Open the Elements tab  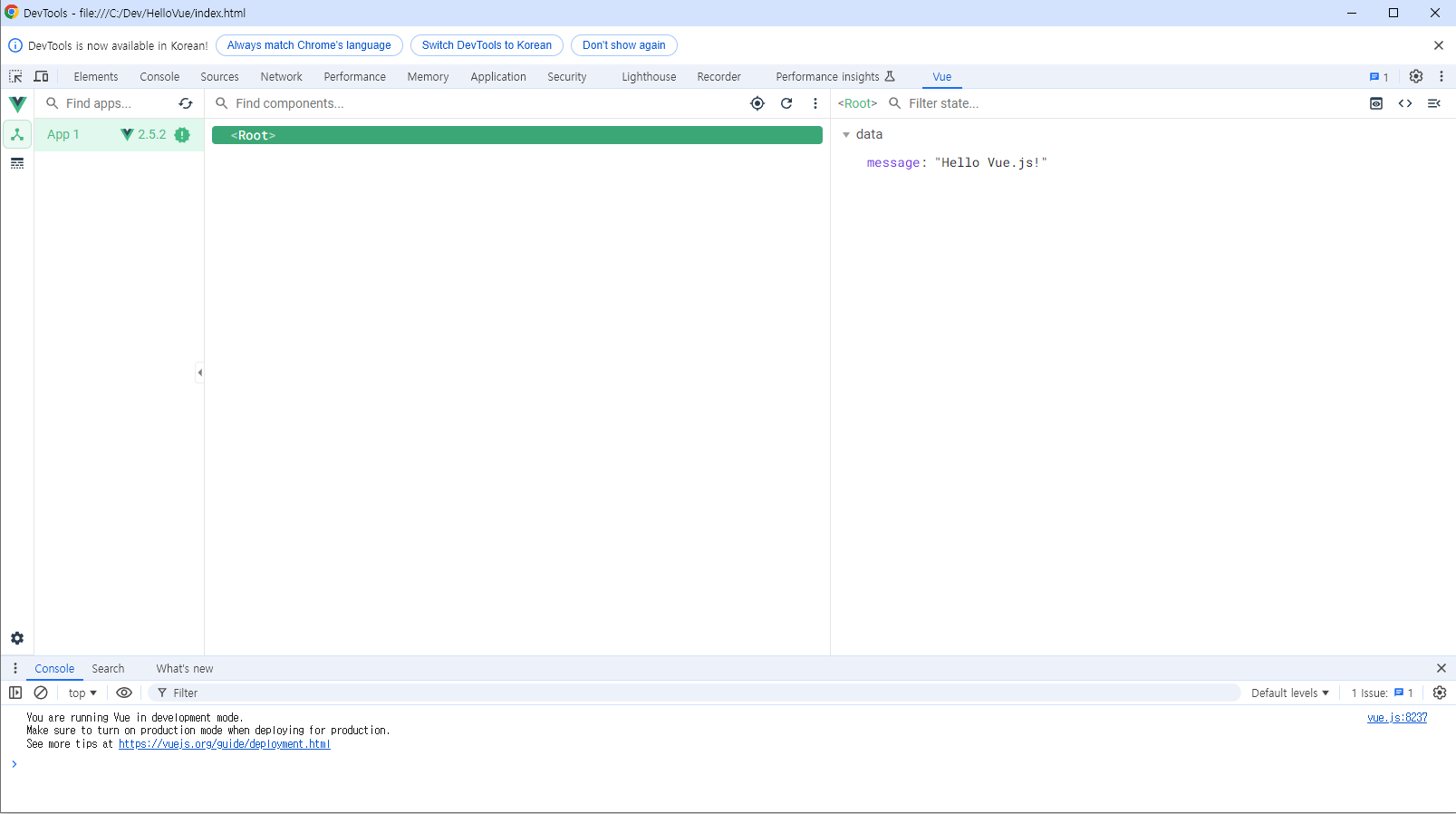coord(96,77)
